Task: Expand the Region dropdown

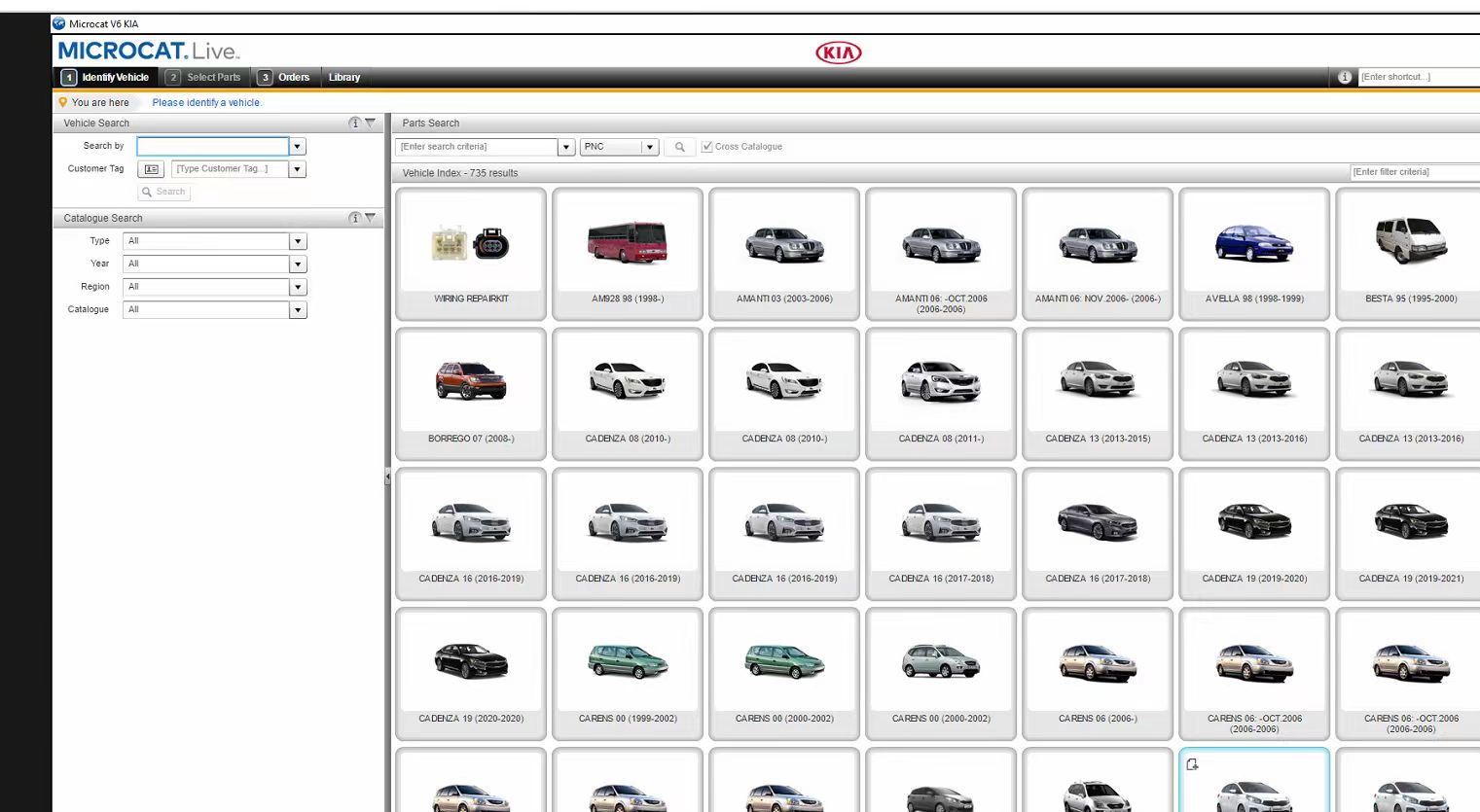Action: pyautogui.click(x=299, y=287)
